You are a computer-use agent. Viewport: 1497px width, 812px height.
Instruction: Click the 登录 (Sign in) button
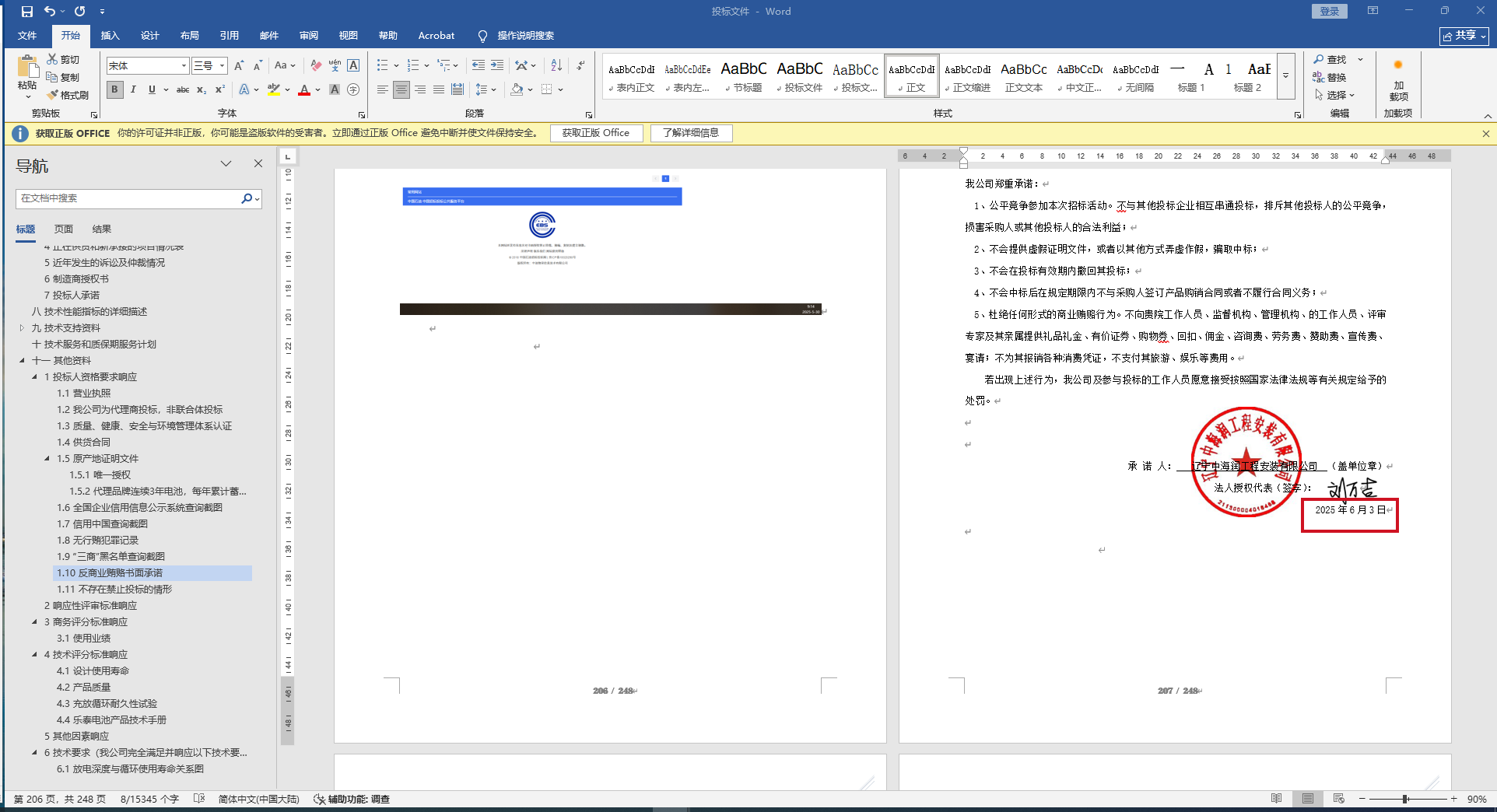pyautogui.click(x=1330, y=12)
